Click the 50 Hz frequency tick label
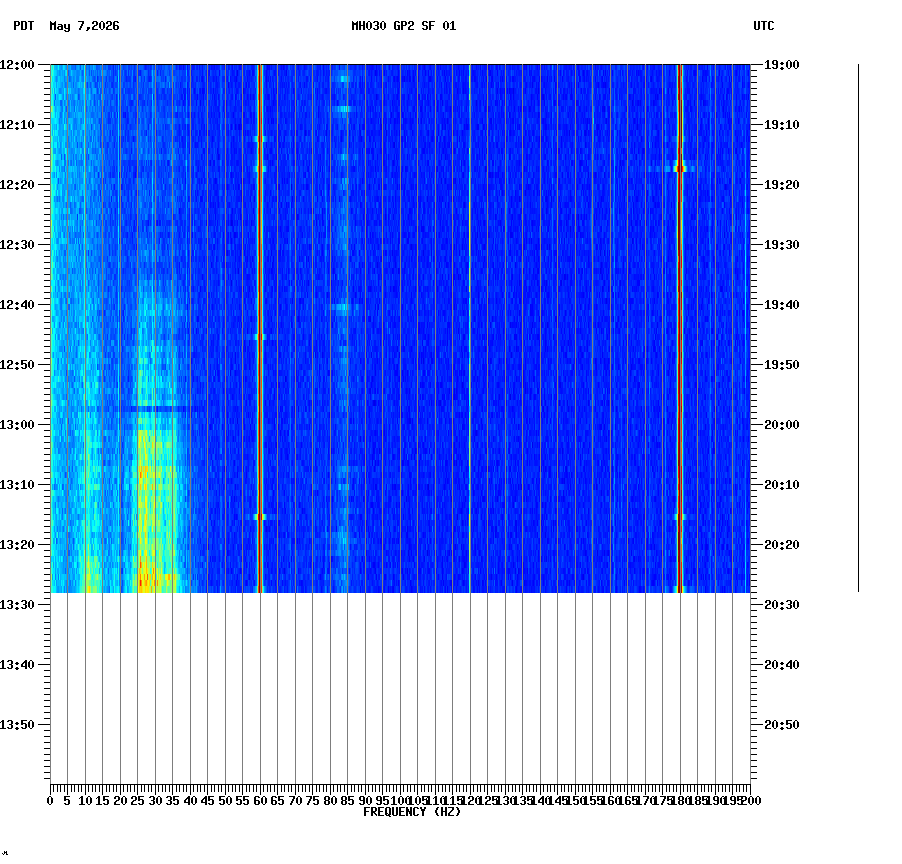The width and height of the screenshot is (902, 864). [x=226, y=801]
